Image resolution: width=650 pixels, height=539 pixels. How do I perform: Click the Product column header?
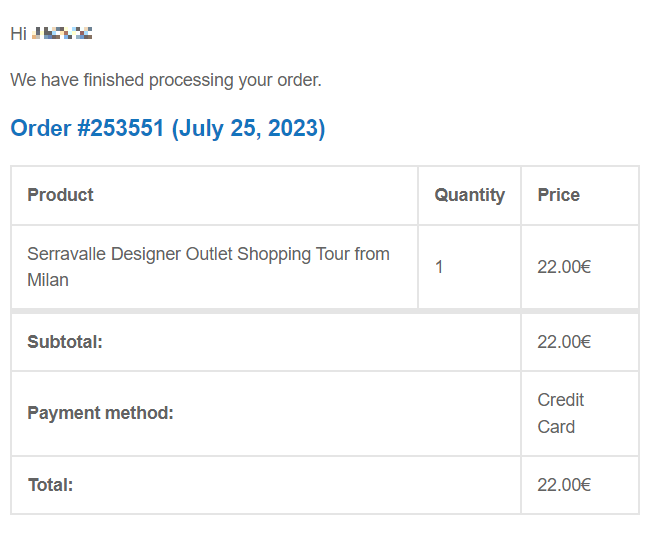coord(61,195)
